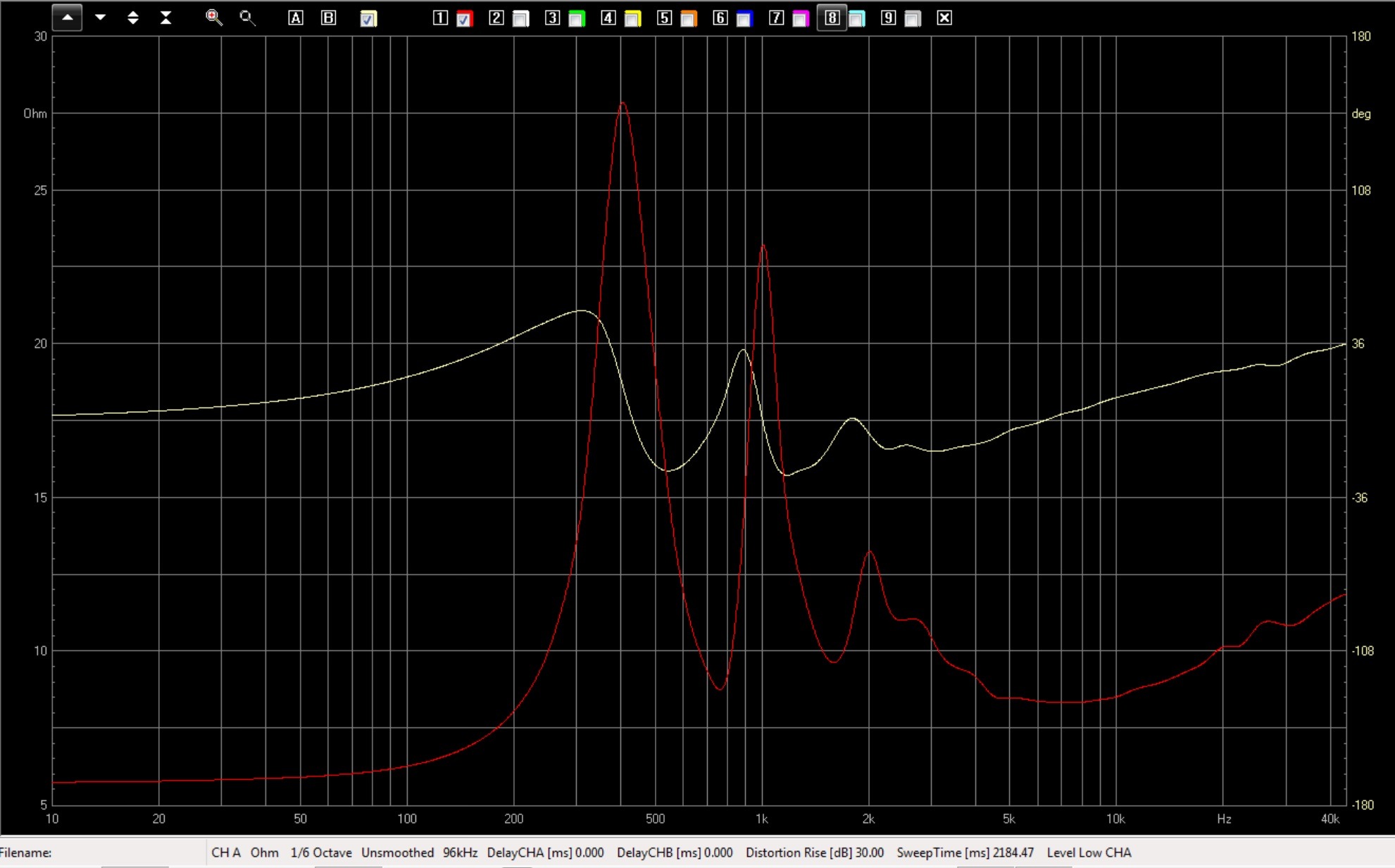Toggle the yellow overlay 4 checkbox
The width and height of the screenshot is (1395, 868).
(x=632, y=19)
